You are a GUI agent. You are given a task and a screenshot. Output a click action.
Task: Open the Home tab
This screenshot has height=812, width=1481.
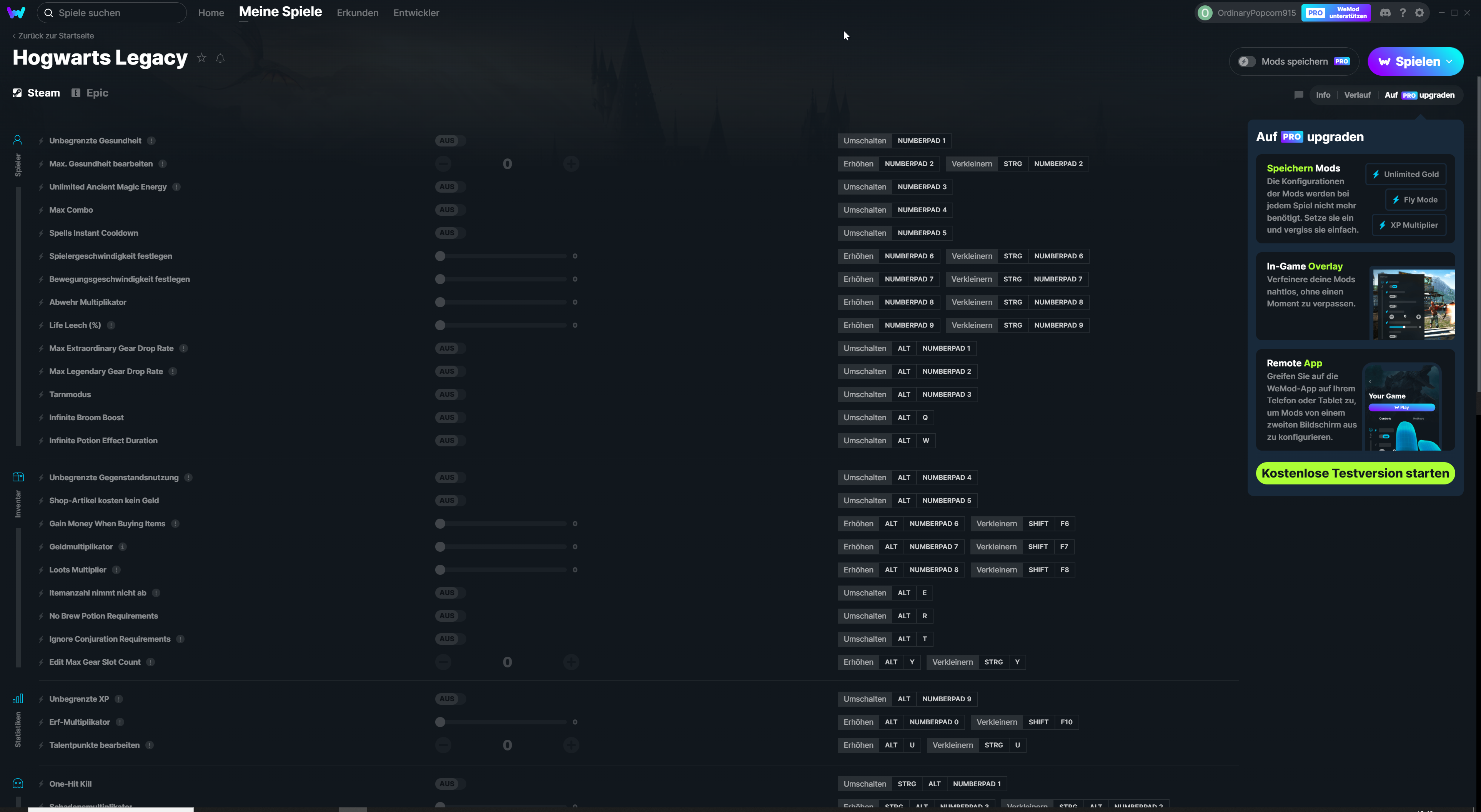click(211, 13)
